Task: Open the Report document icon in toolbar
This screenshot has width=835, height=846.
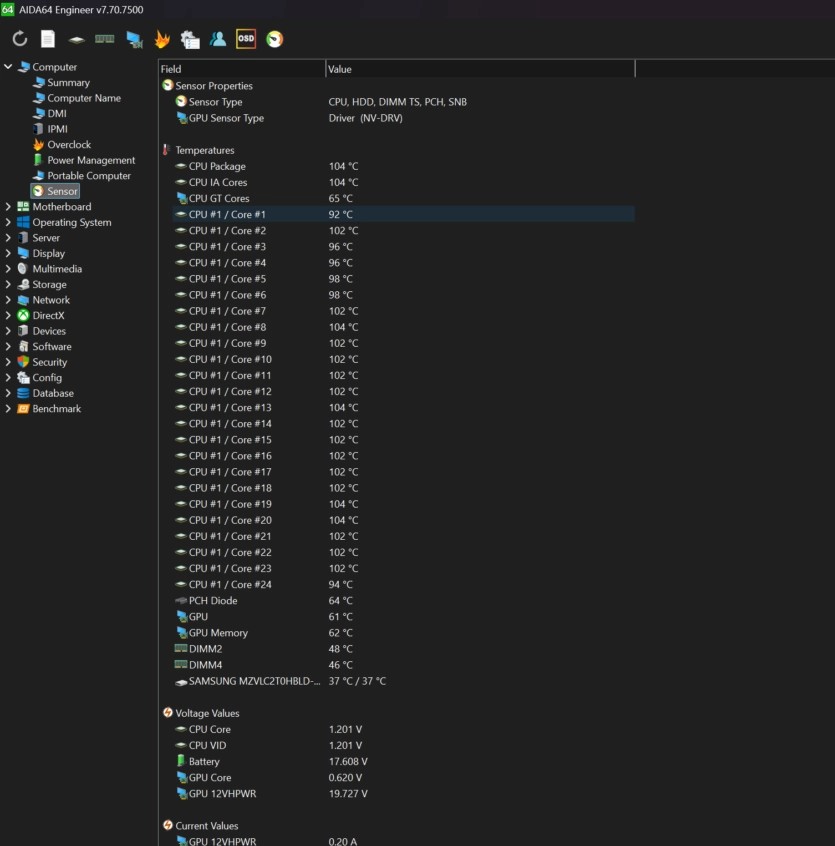Action: click(48, 39)
